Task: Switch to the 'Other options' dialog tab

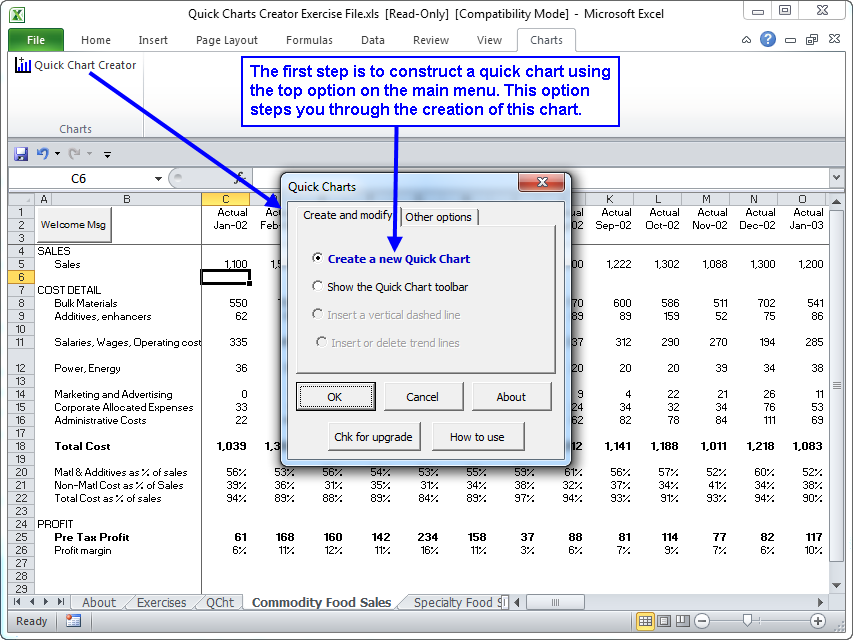Action: 439,217
